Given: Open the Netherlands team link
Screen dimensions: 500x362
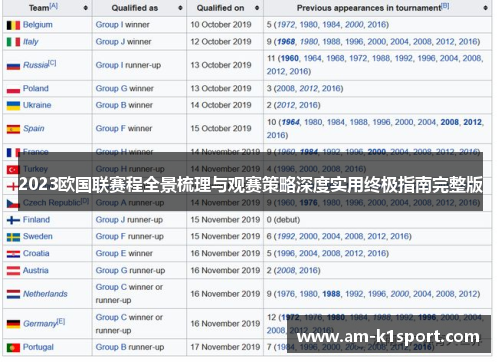Looking at the screenshot, I should [x=45, y=294].
